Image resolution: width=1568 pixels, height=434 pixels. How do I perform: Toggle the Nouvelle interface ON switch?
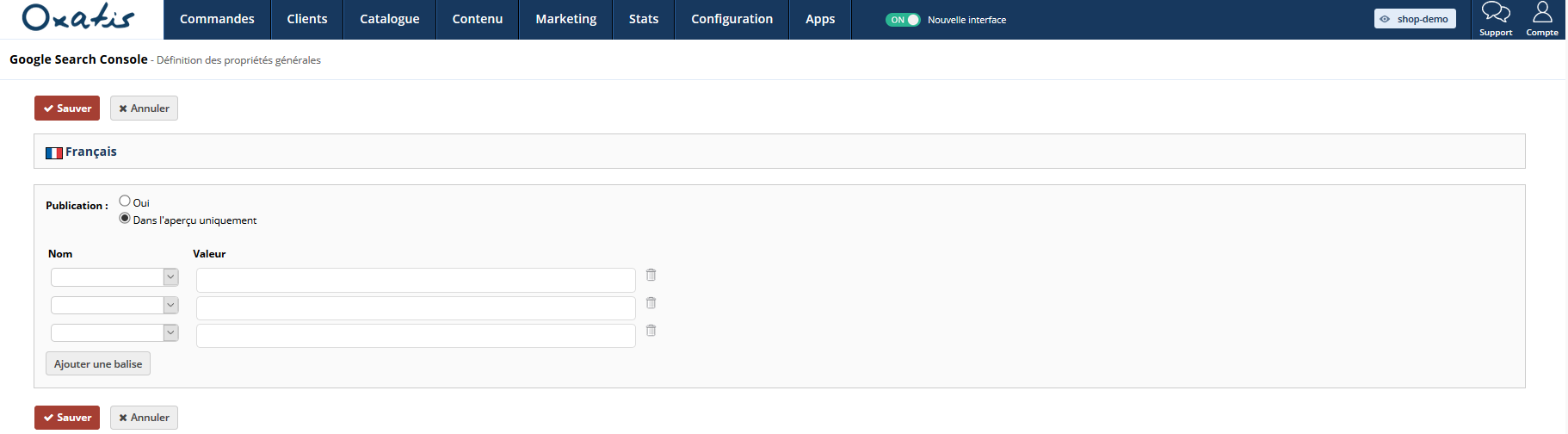(903, 20)
